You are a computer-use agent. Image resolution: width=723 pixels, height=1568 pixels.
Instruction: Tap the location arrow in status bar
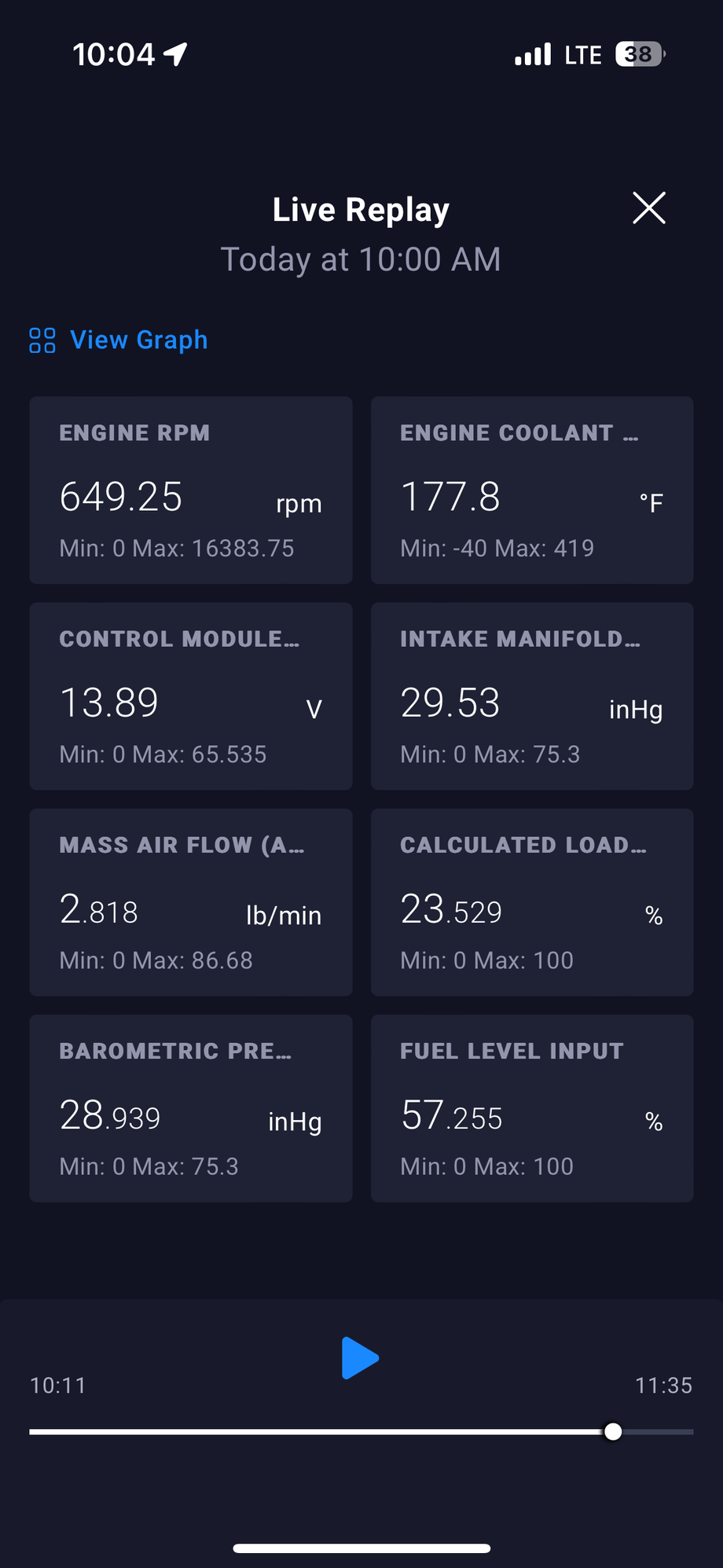pos(175,54)
